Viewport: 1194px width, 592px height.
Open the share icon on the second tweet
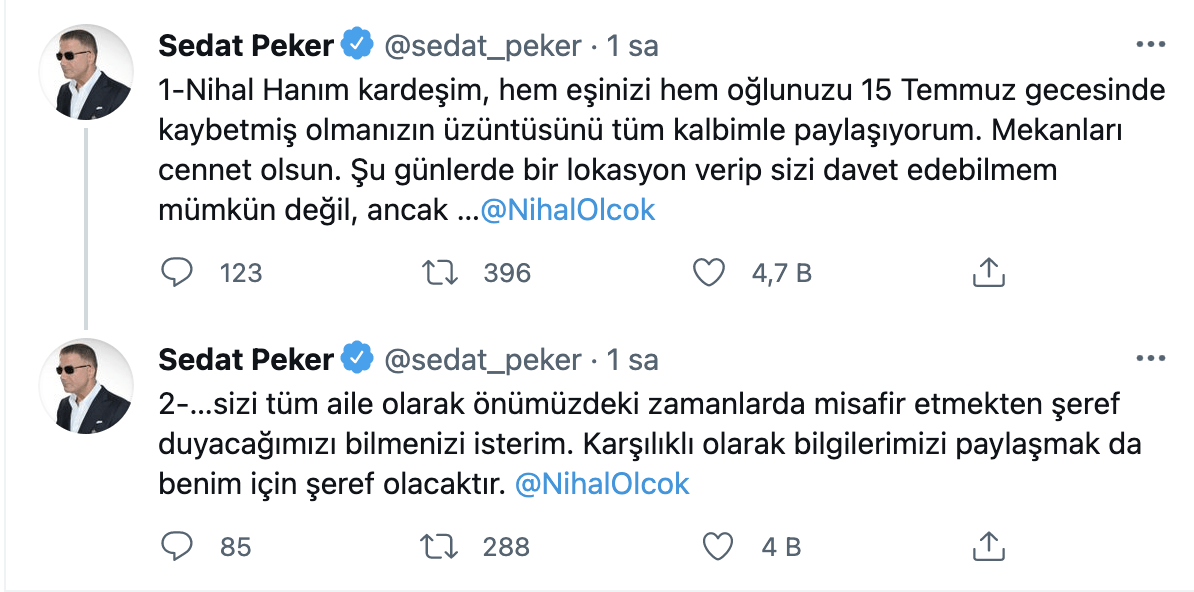pos(987,546)
